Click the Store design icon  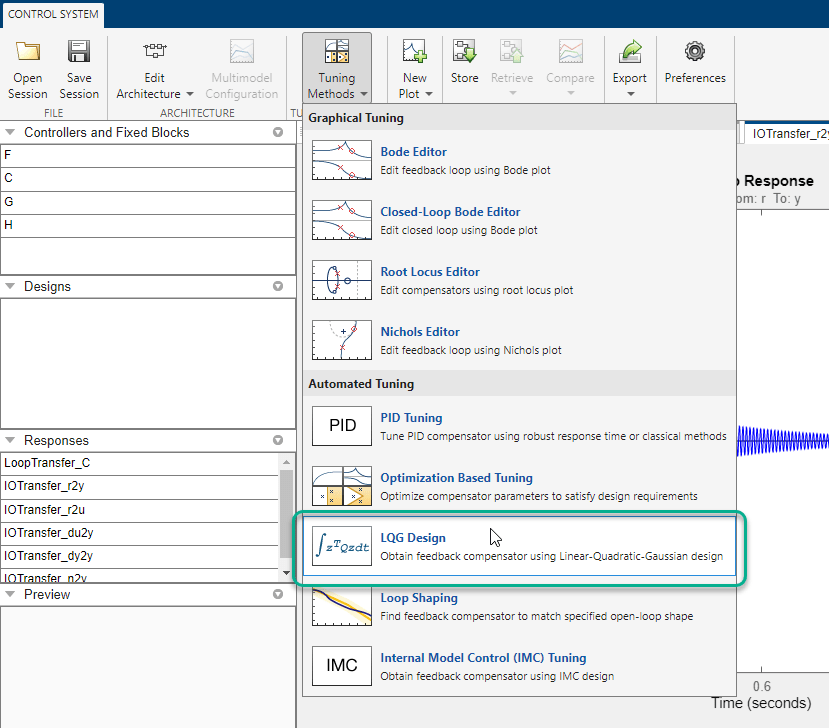pyautogui.click(x=464, y=52)
